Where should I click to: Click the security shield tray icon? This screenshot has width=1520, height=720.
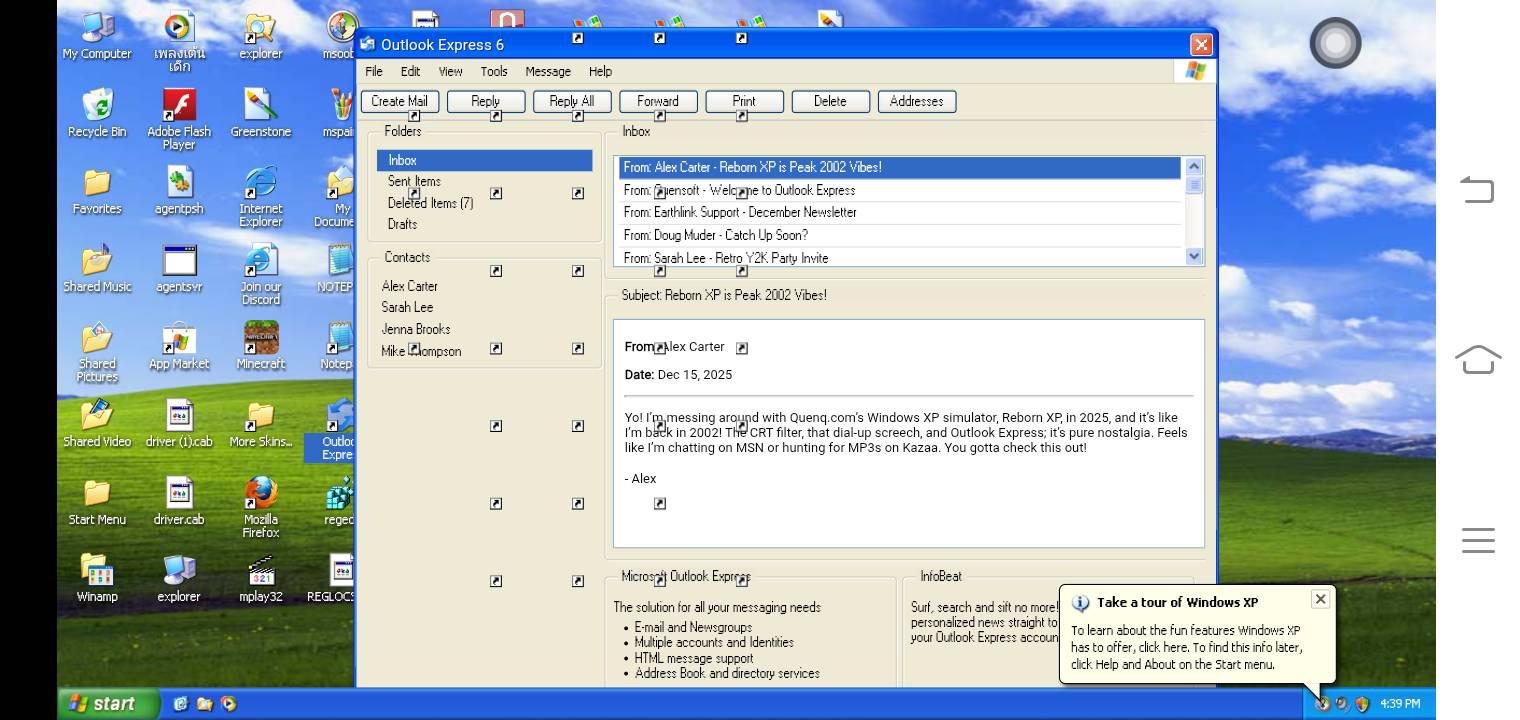click(x=1362, y=704)
